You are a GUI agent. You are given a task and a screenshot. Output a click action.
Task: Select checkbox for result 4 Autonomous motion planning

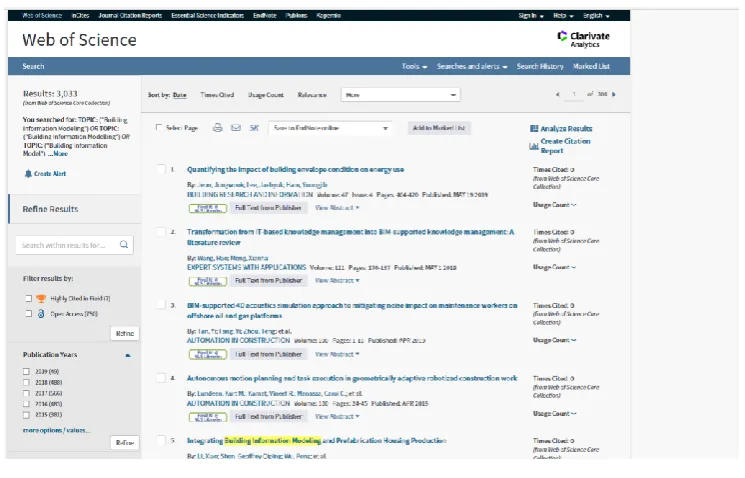click(x=161, y=378)
